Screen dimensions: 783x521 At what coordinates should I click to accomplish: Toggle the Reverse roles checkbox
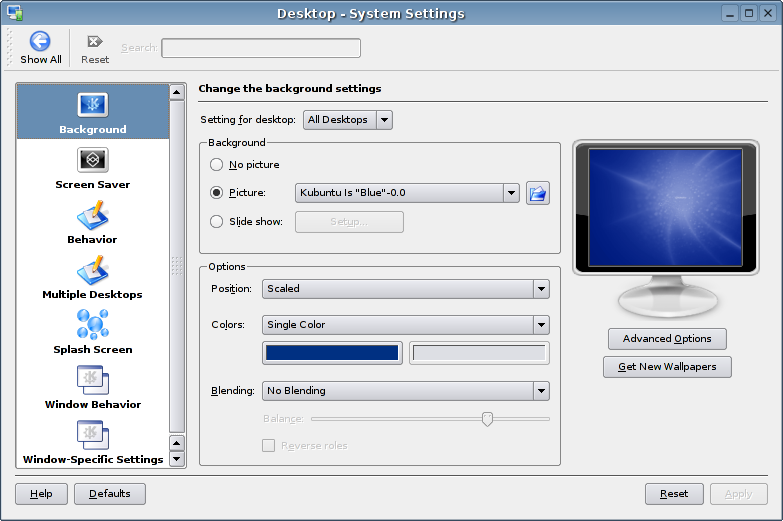coord(269,446)
